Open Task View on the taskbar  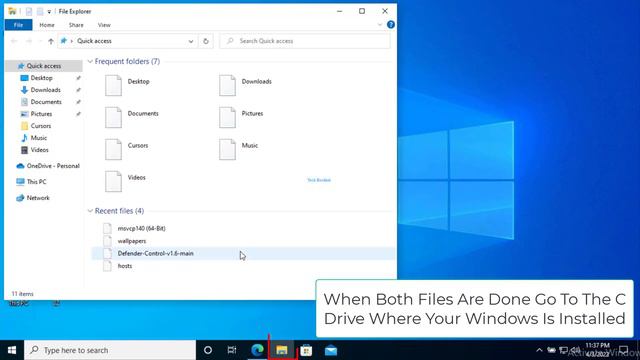pos(232,350)
